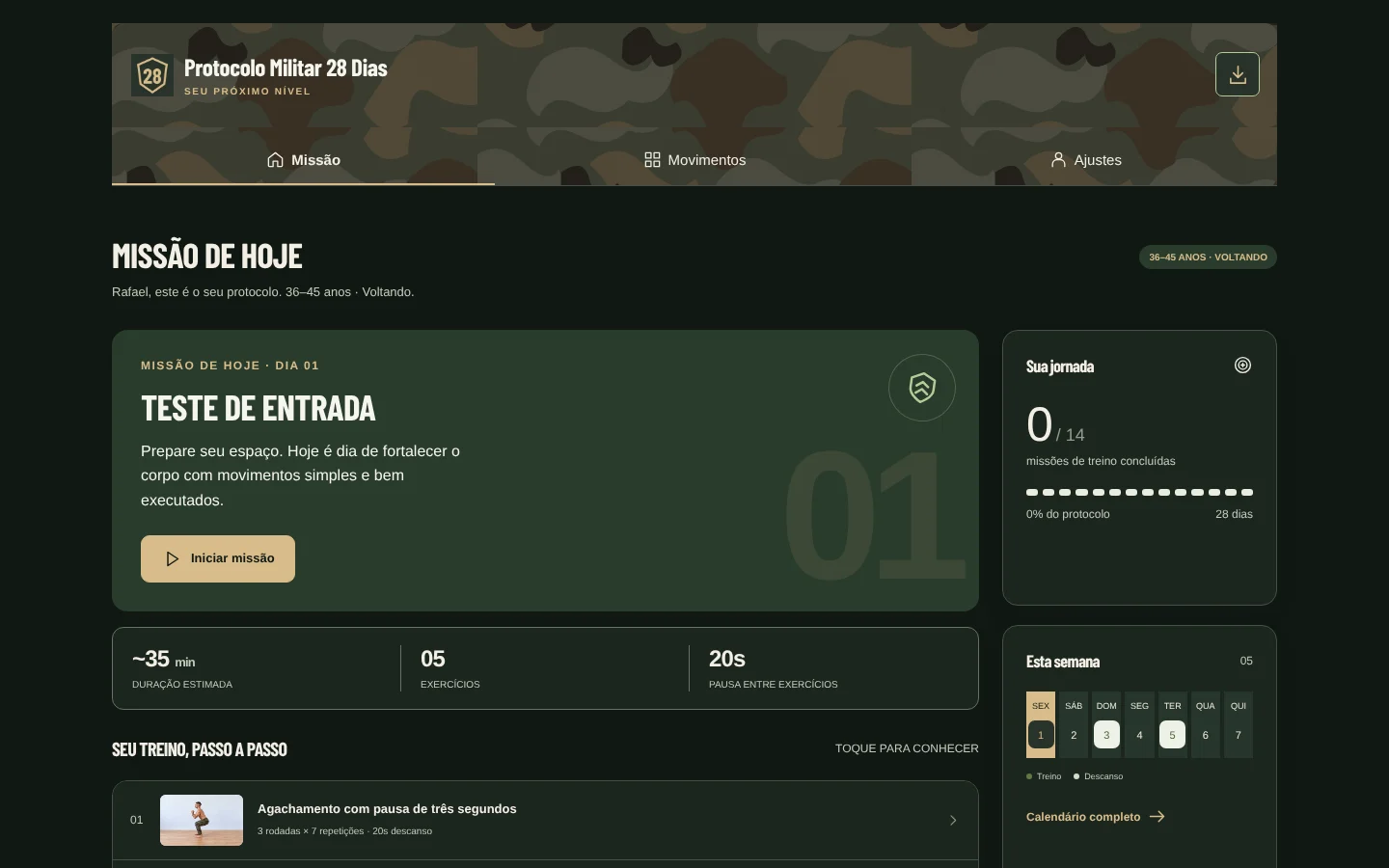Screen dimensions: 1389x868
Task: Expand the Agachamento exercise row chevron
Action: 953,821
